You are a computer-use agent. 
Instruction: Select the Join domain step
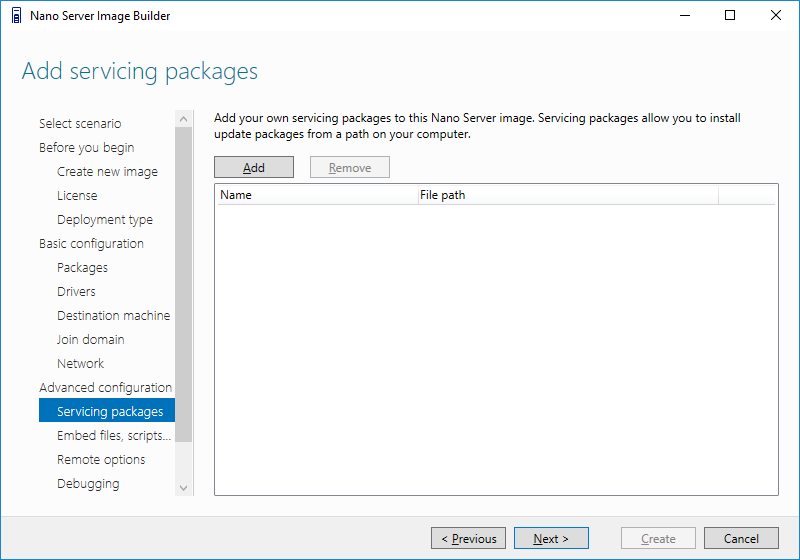(x=90, y=339)
